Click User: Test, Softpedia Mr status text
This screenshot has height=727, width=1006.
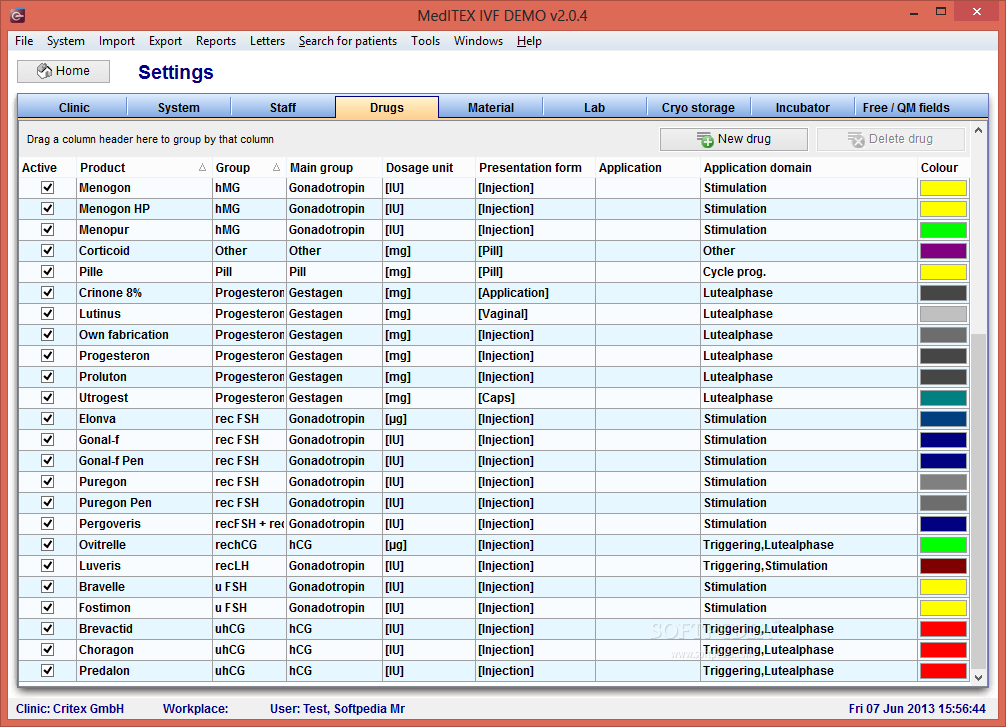337,708
